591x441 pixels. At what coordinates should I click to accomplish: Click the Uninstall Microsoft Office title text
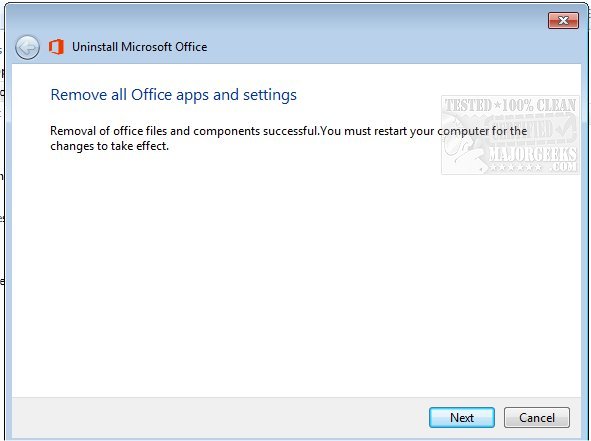(139, 47)
